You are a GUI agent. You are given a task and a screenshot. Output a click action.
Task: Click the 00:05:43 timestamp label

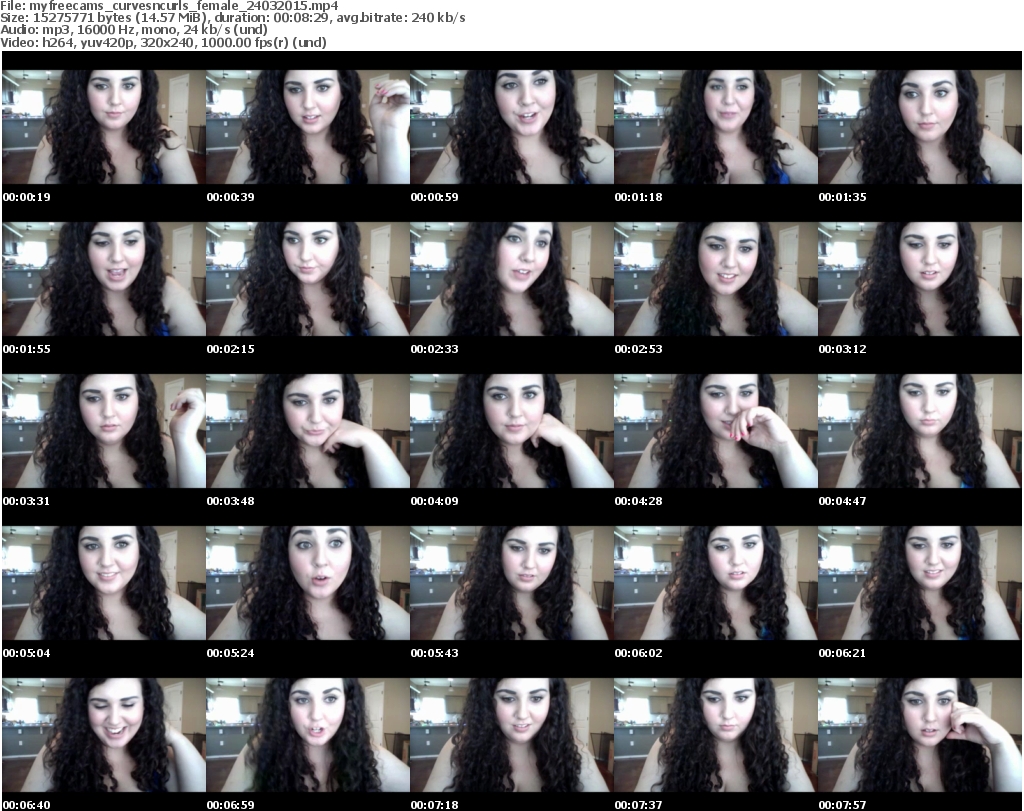pos(434,653)
